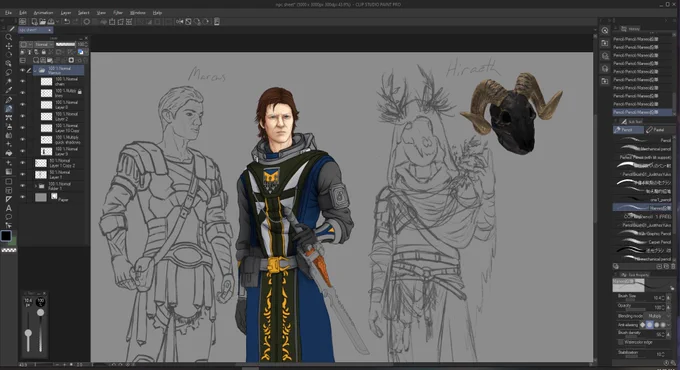Choose the Eyedropper tool
The image size is (680, 370).
tap(9, 90)
